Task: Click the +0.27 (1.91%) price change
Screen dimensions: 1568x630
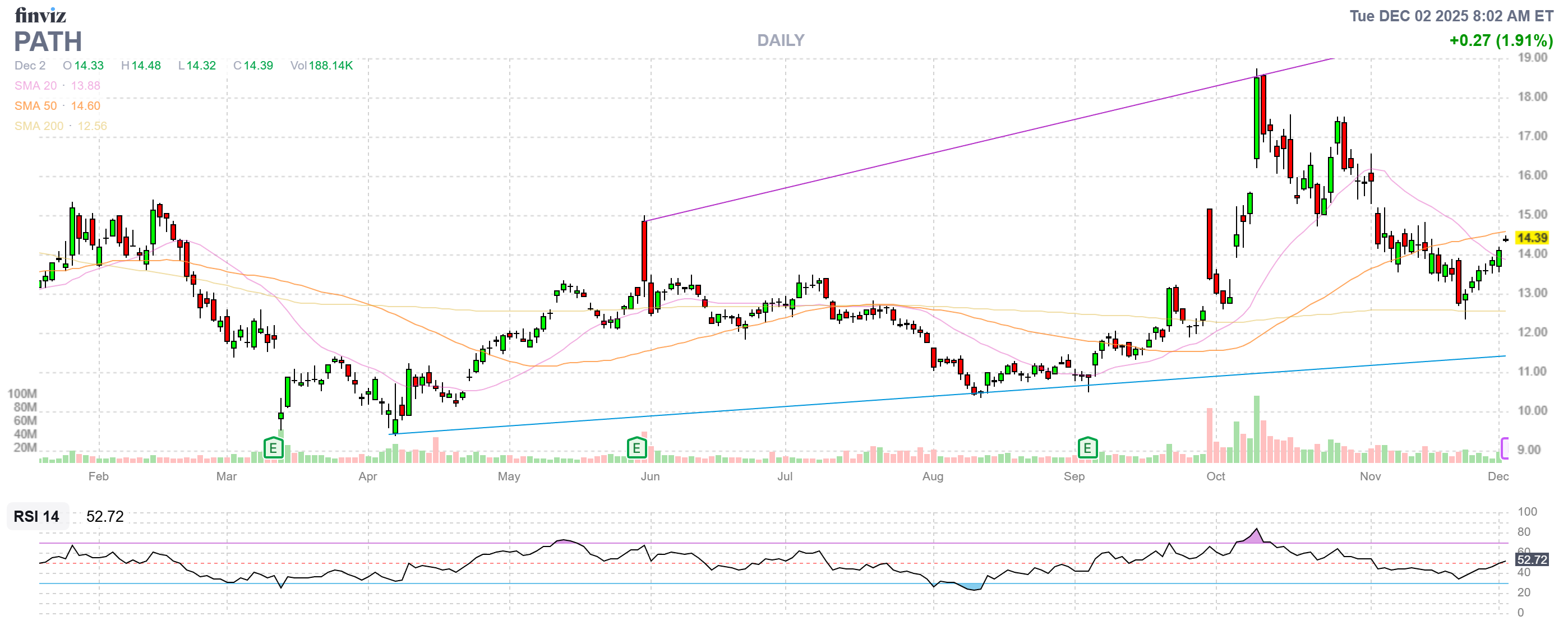Action: (1501, 41)
